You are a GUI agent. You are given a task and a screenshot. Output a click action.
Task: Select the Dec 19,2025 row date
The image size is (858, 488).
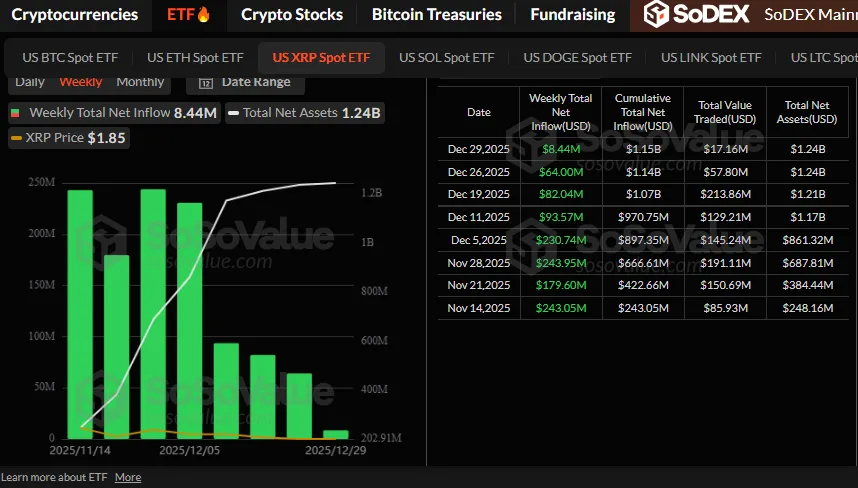pyautogui.click(x=479, y=194)
